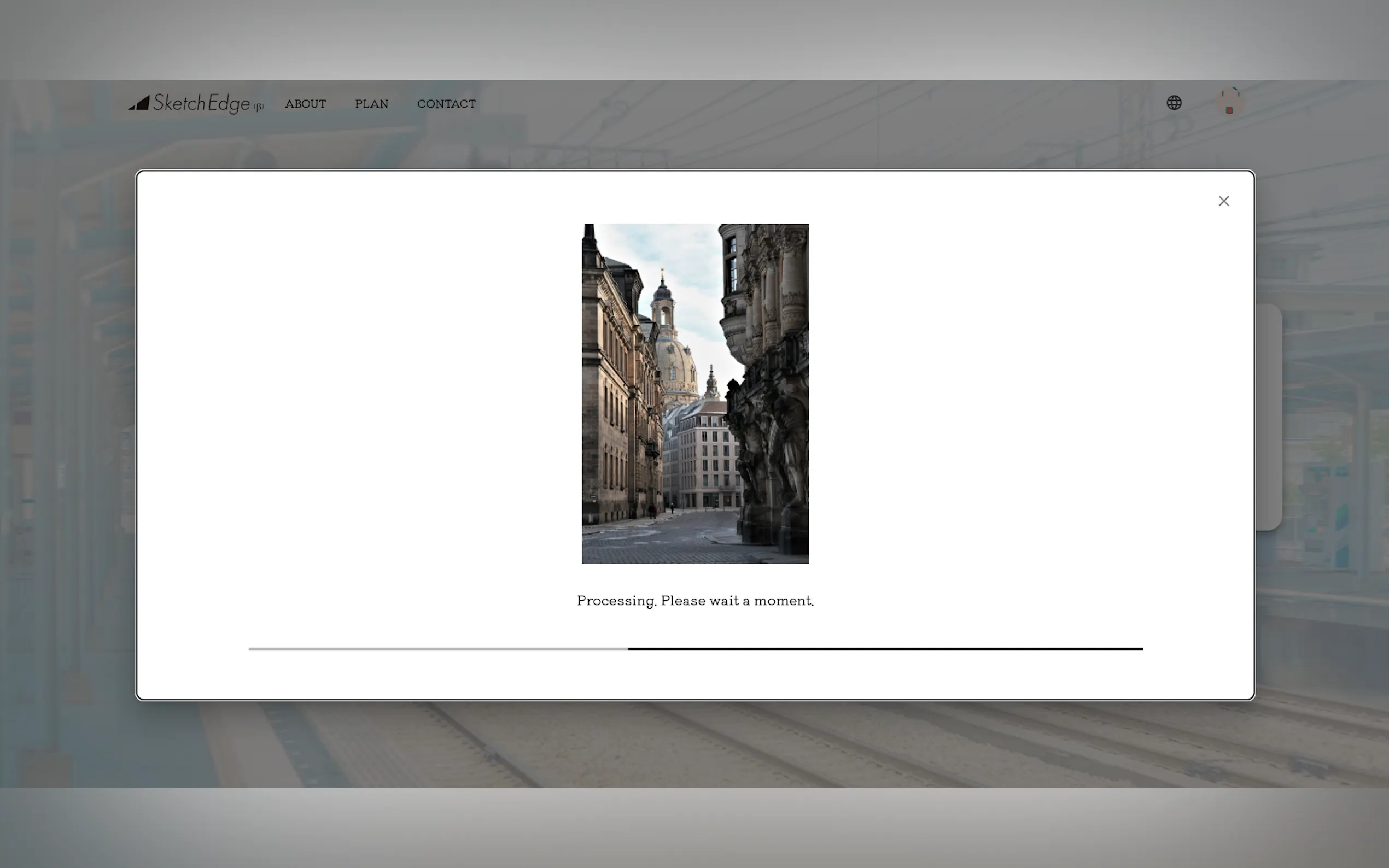Click the dimmed backdrop below the dialog

pyautogui.click(x=695, y=743)
